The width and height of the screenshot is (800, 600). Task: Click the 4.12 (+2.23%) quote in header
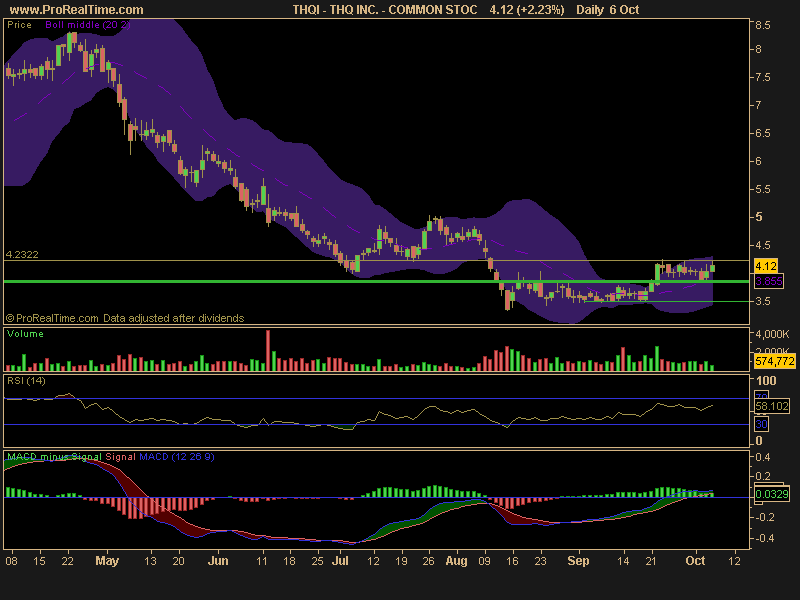coord(527,10)
